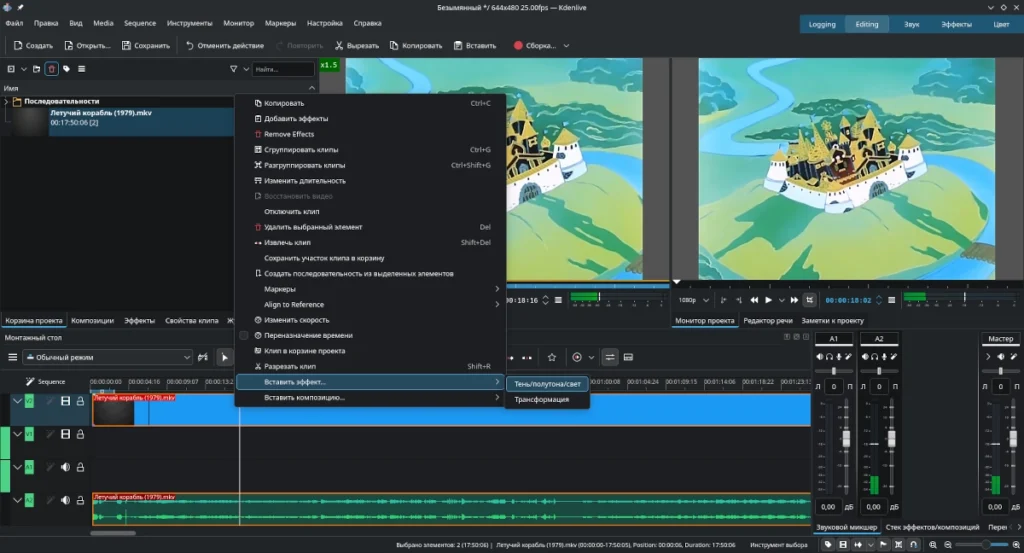
Task: Click the filter funnel icon in project bin
Action: click(x=233, y=69)
